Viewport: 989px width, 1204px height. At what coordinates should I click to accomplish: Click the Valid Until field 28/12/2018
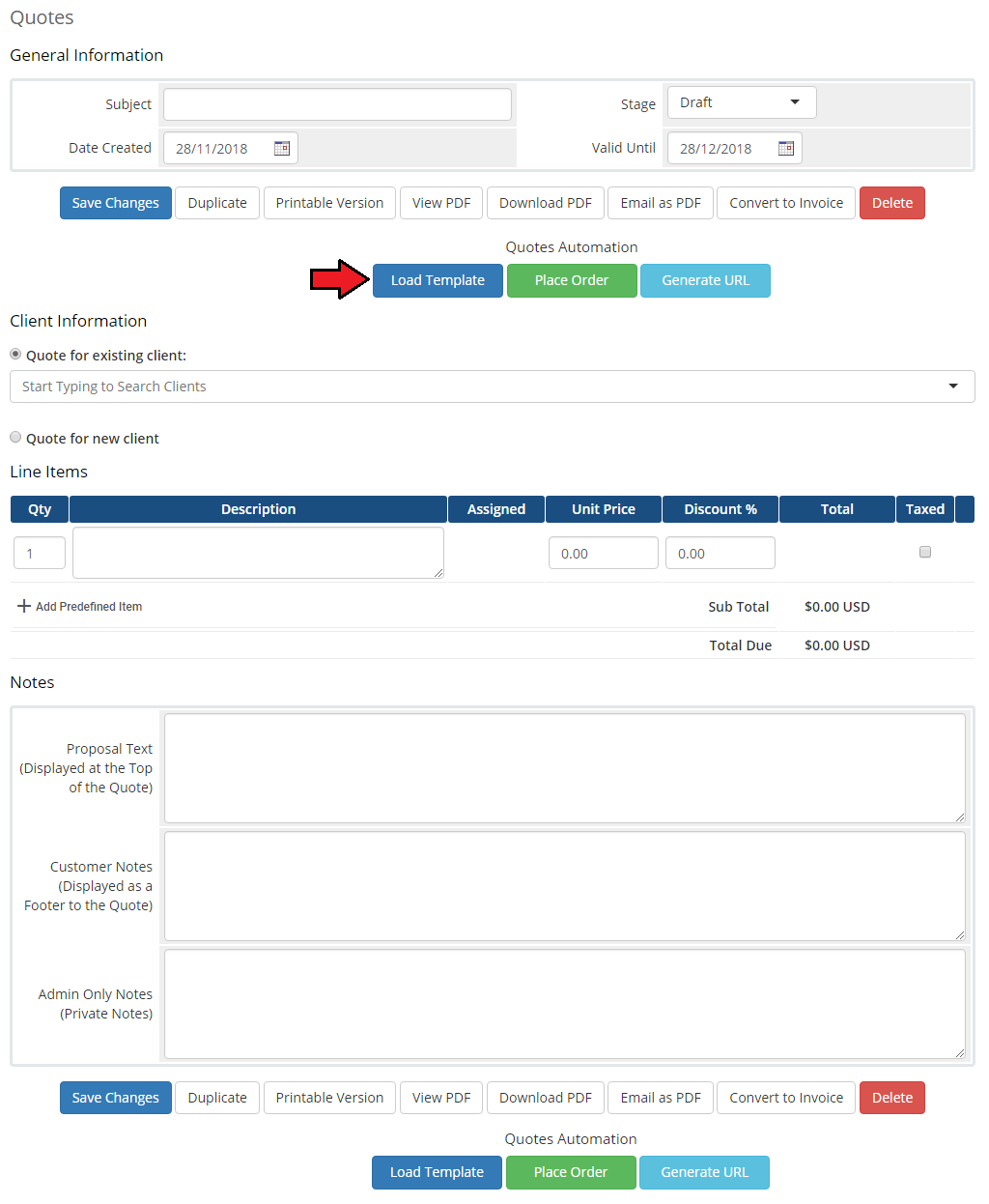coord(735,148)
